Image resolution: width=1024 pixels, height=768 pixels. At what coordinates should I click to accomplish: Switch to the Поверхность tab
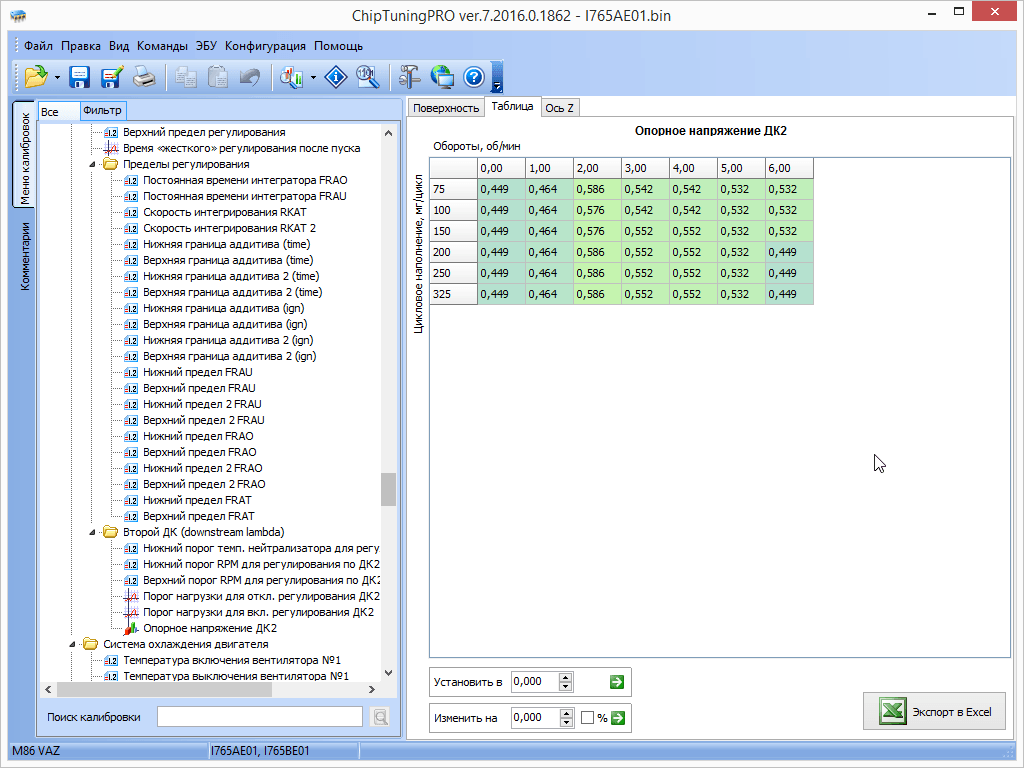coord(446,108)
